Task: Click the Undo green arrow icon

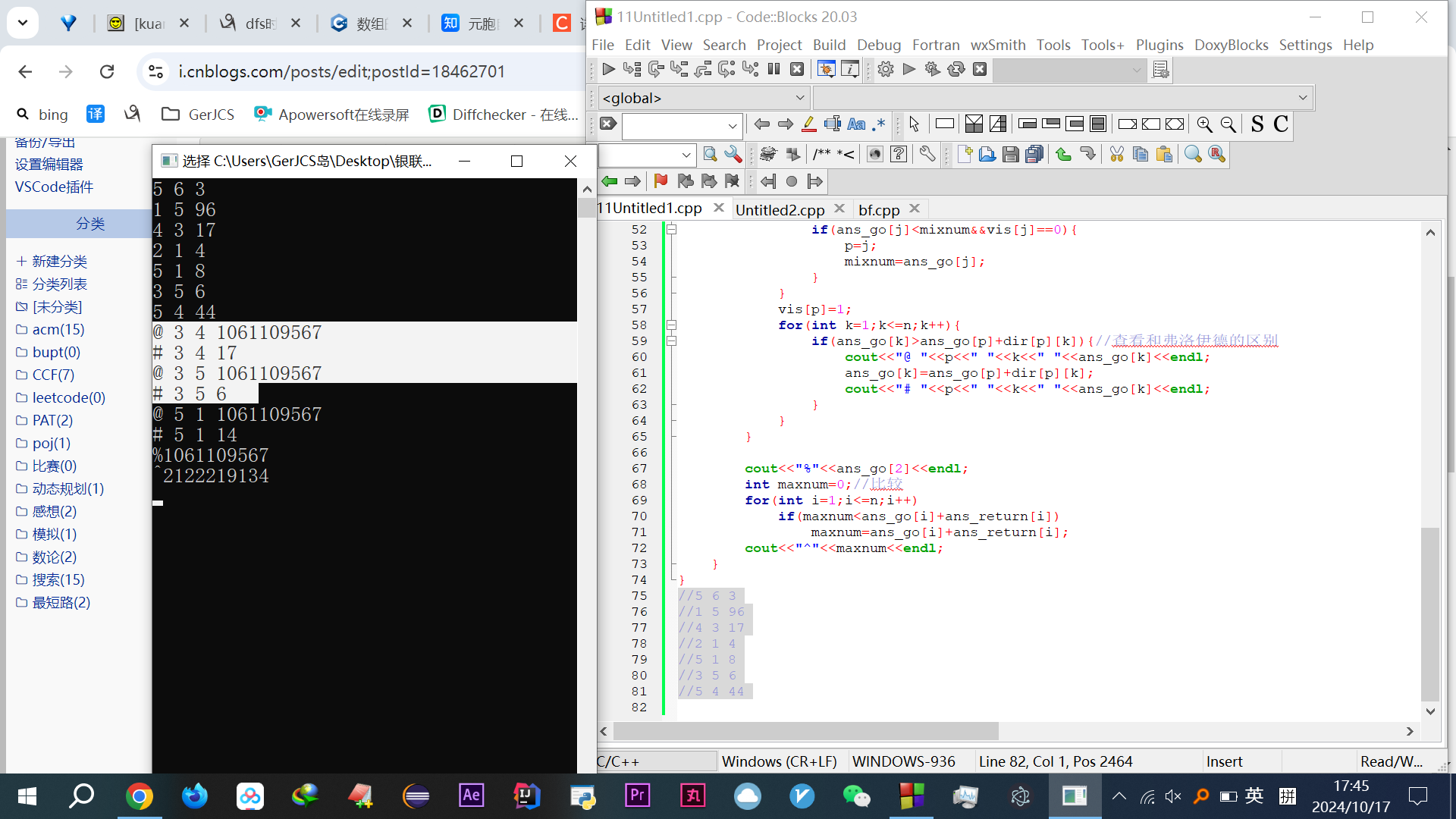Action: (1063, 155)
